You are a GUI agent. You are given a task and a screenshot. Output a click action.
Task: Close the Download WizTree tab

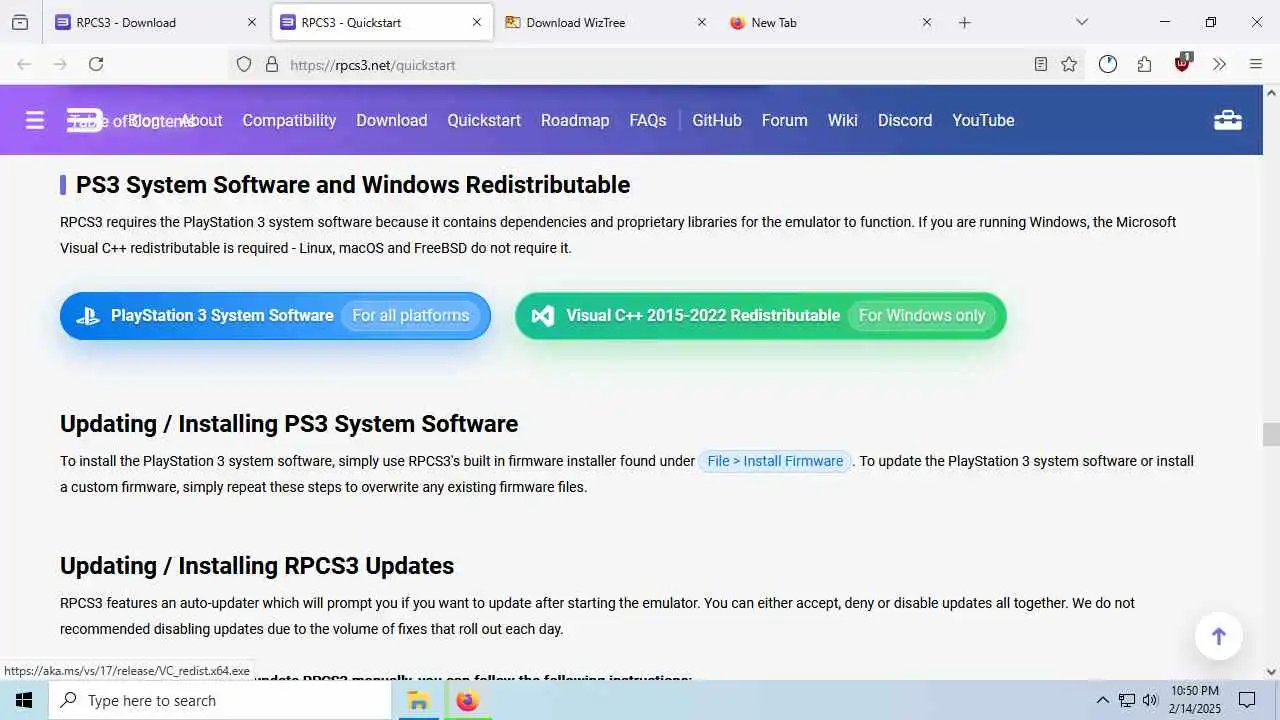click(701, 22)
